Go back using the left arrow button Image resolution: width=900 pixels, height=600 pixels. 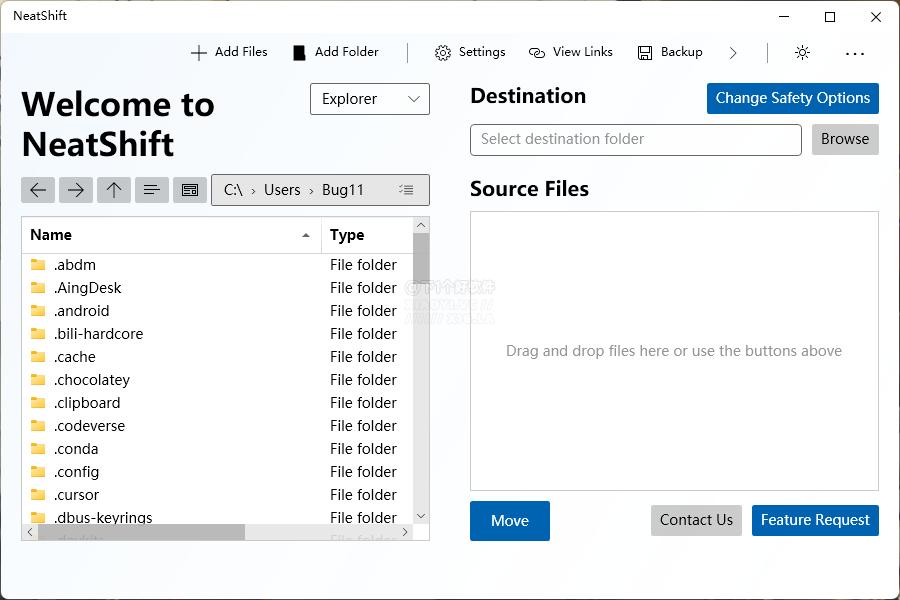tap(38, 190)
